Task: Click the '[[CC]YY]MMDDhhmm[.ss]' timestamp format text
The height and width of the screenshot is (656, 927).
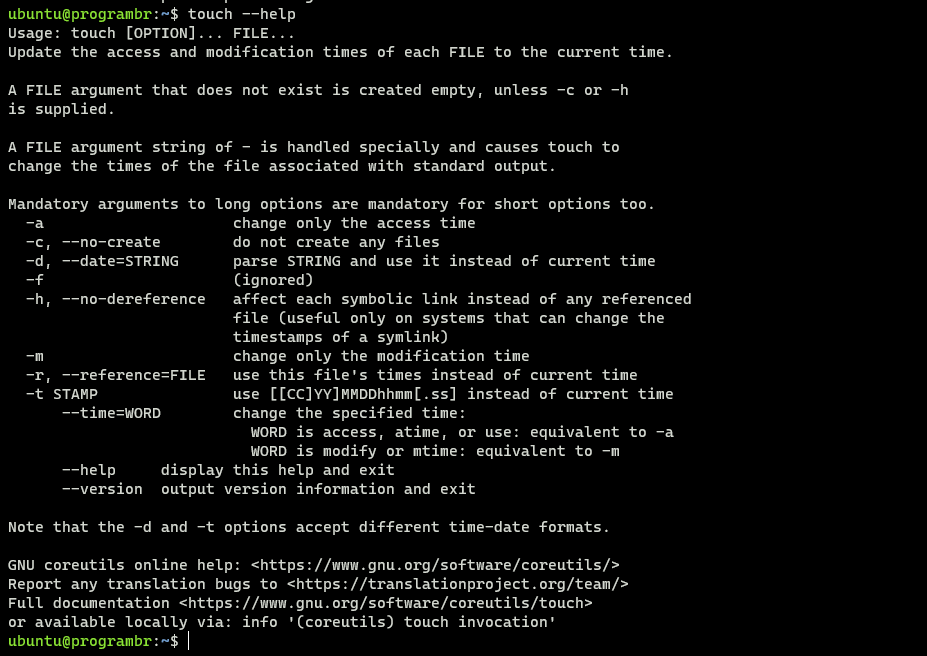Action: 363,394
